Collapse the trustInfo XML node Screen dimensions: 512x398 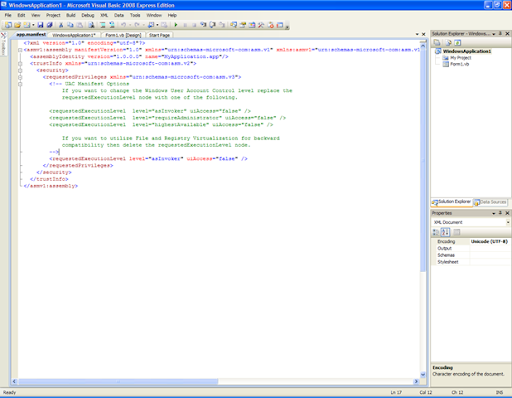[x=20, y=64]
